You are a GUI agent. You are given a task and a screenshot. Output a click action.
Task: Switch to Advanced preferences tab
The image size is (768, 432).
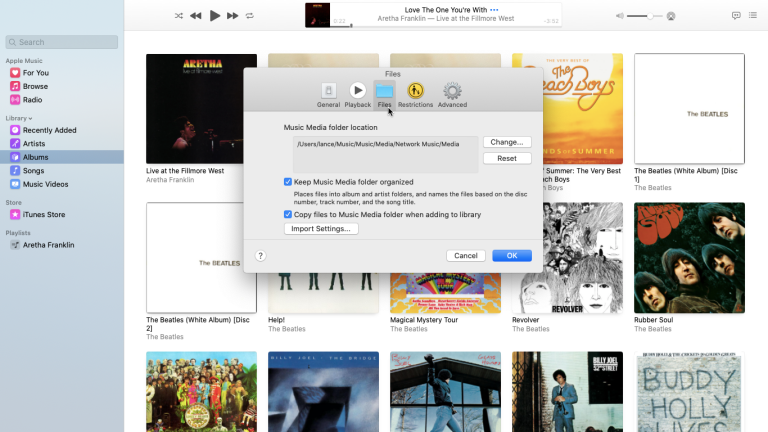click(452, 95)
